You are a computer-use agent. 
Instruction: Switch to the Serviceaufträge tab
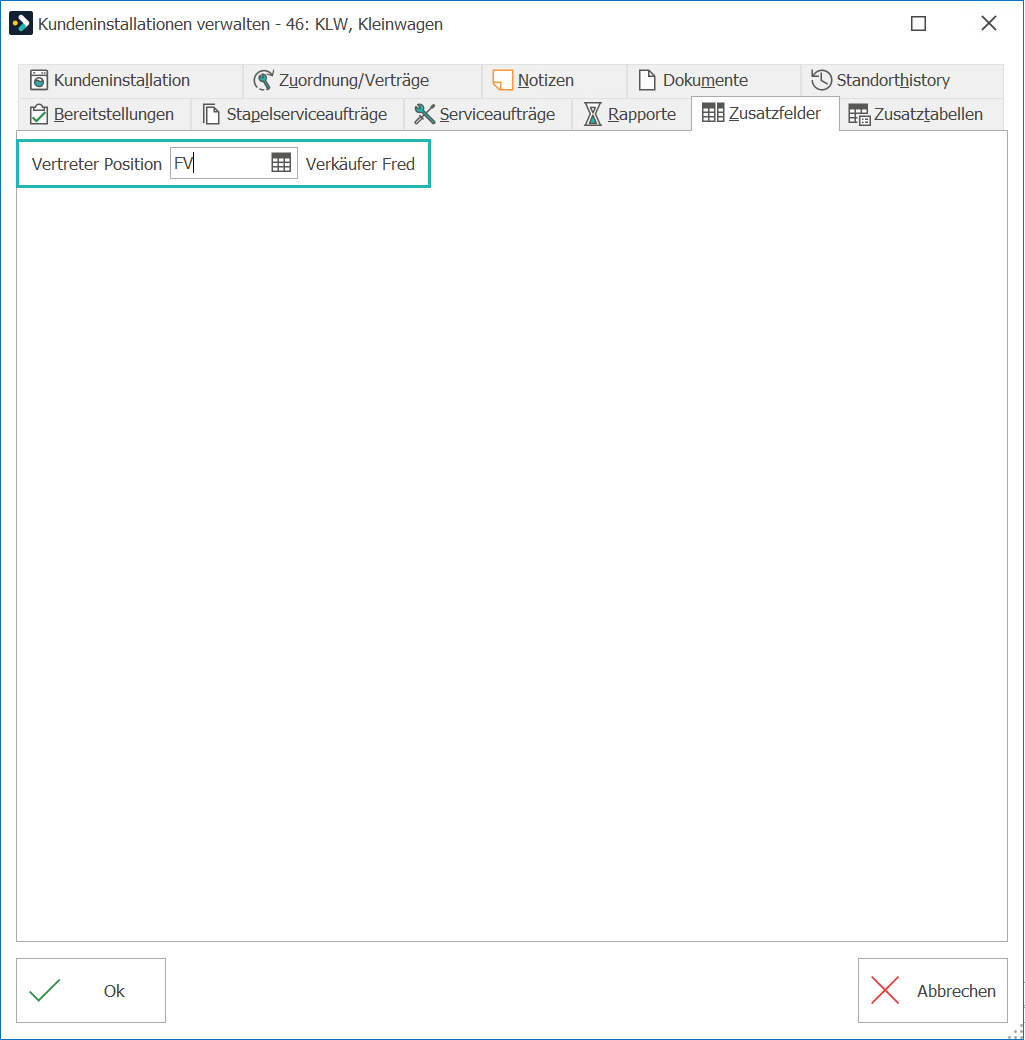pos(488,114)
